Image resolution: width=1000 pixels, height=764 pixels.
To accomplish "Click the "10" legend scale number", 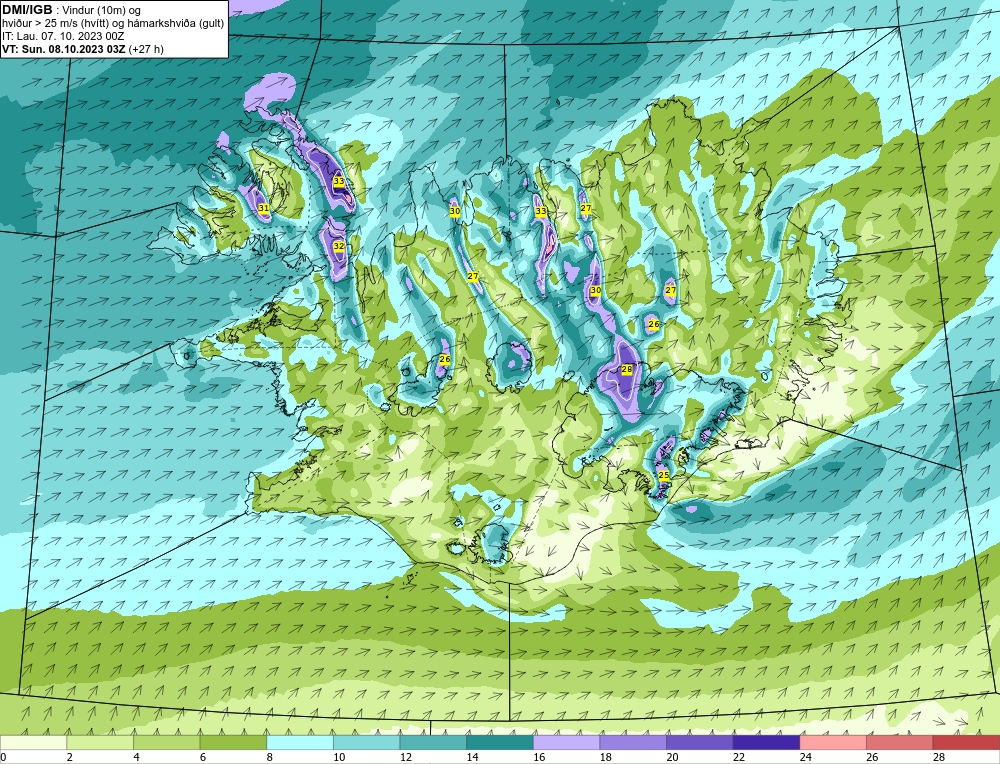I will 339,757.
